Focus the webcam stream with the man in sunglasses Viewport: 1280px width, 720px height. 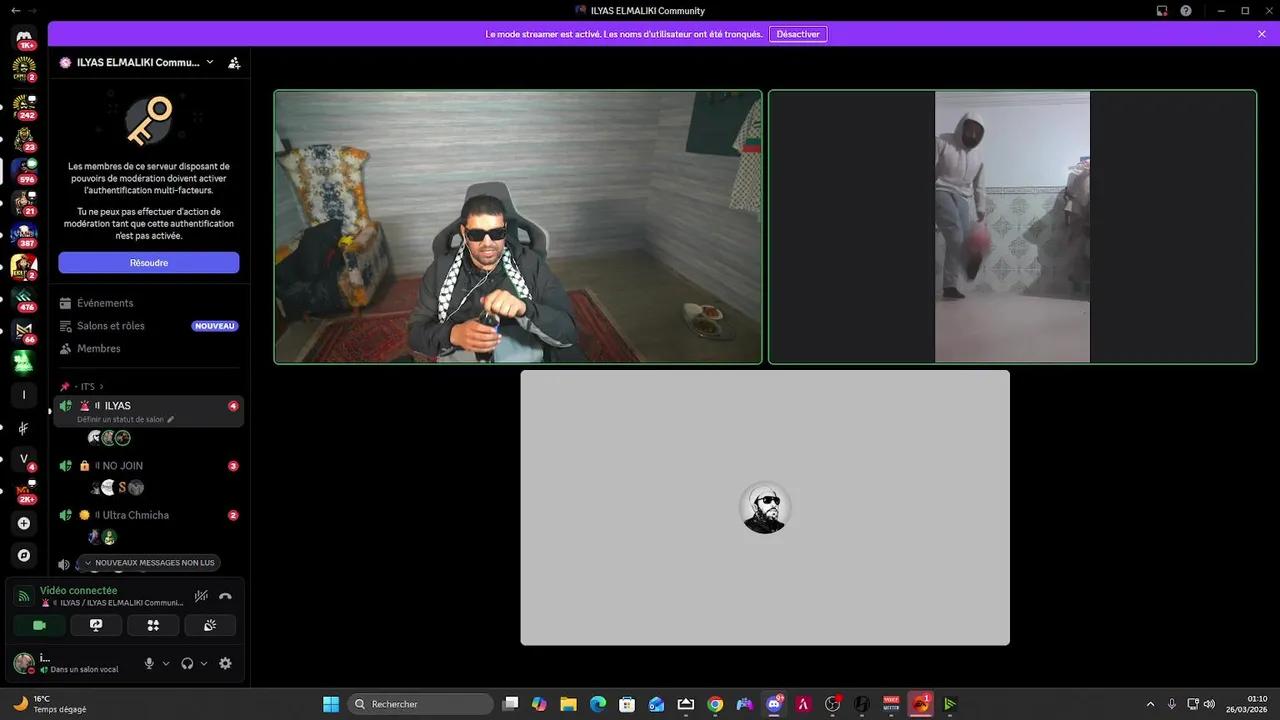(518, 227)
